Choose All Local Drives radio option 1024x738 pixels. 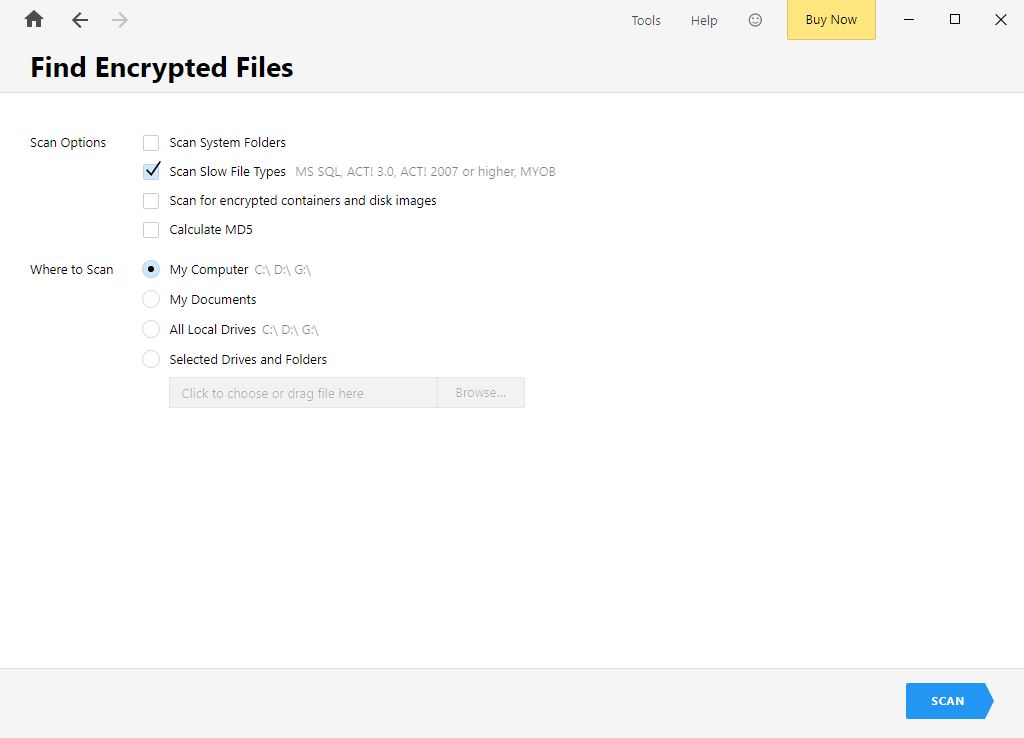[x=151, y=329]
